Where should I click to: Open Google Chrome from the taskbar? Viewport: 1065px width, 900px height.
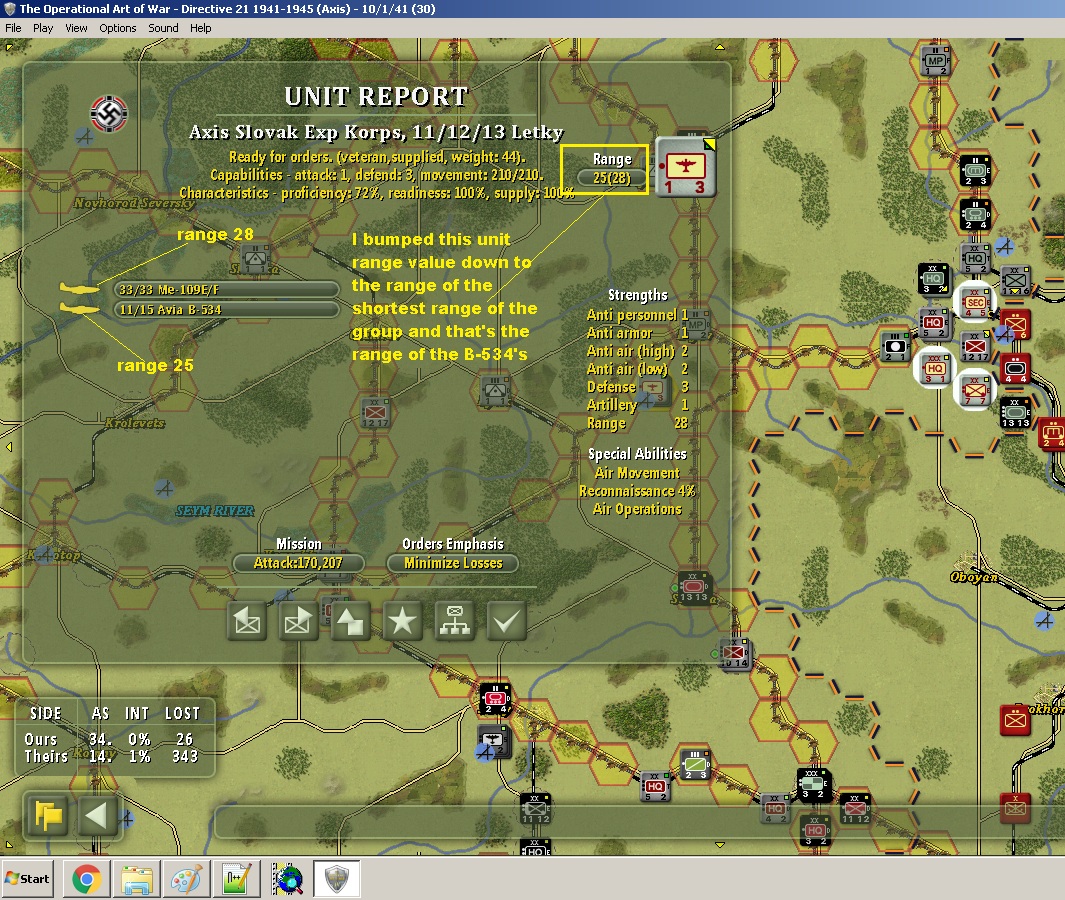coord(86,879)
